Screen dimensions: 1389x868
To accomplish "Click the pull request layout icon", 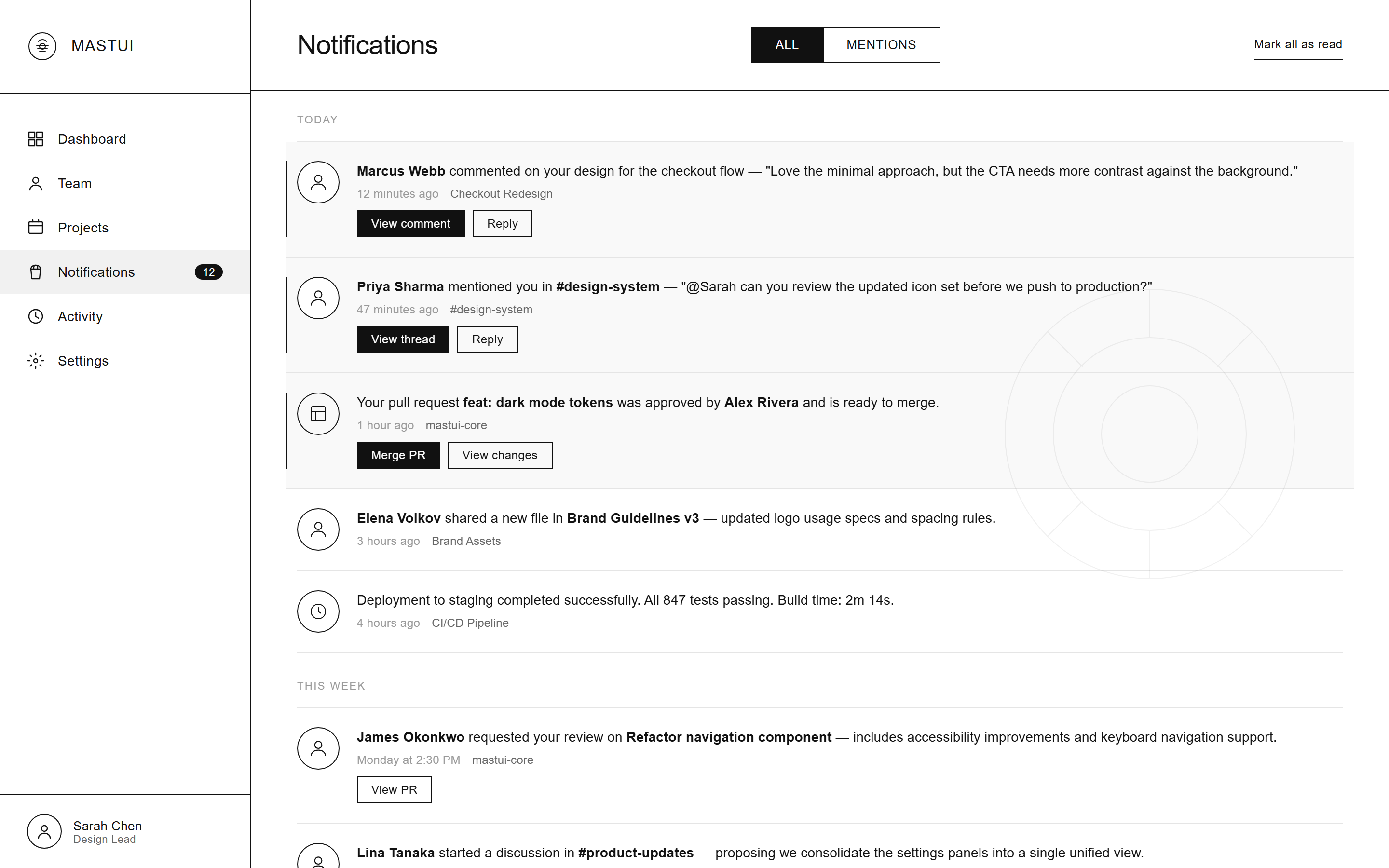I will click(318, 413).
